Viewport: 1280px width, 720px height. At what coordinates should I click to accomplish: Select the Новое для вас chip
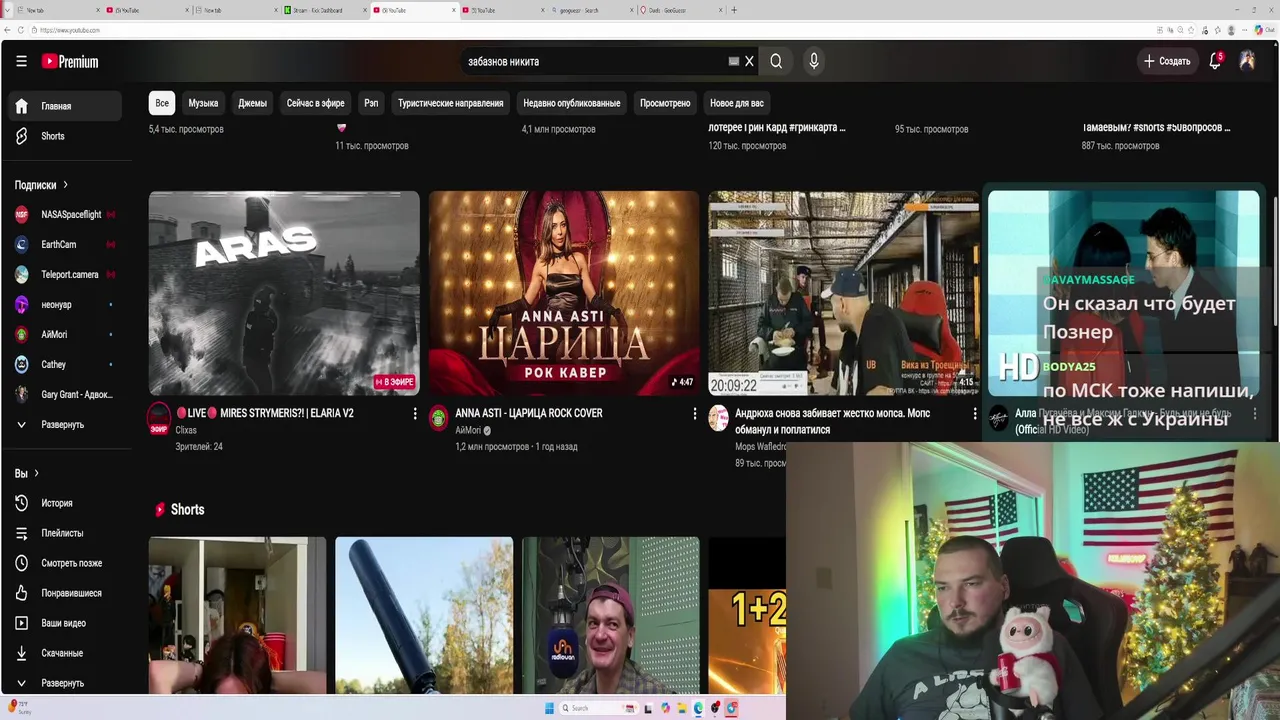[736, 103]
